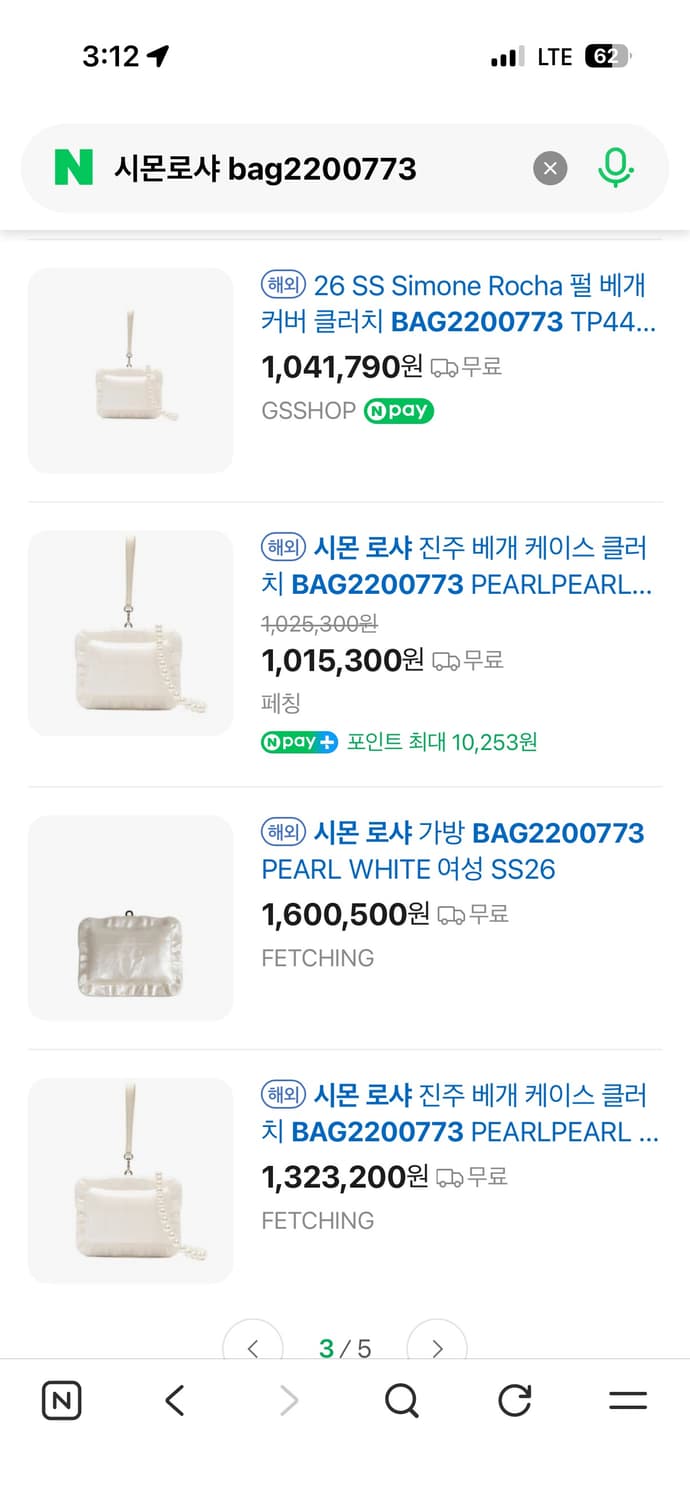Tap the Npay badge next to GSSHOP

[x=398, y=411]
